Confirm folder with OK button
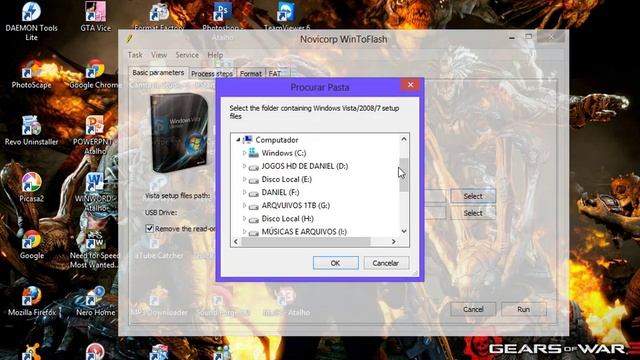 (336, 263)
